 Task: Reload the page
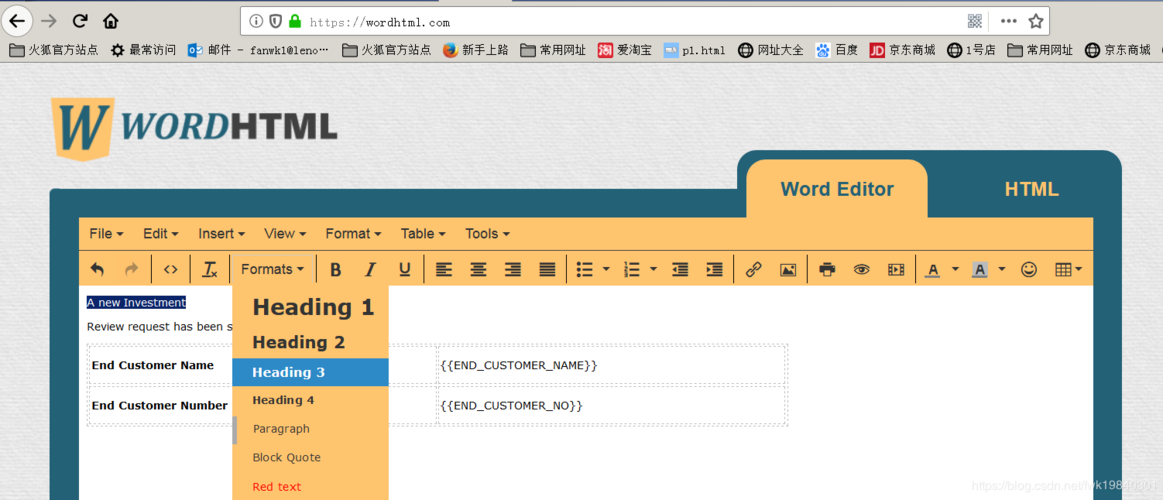pos(80,21)
